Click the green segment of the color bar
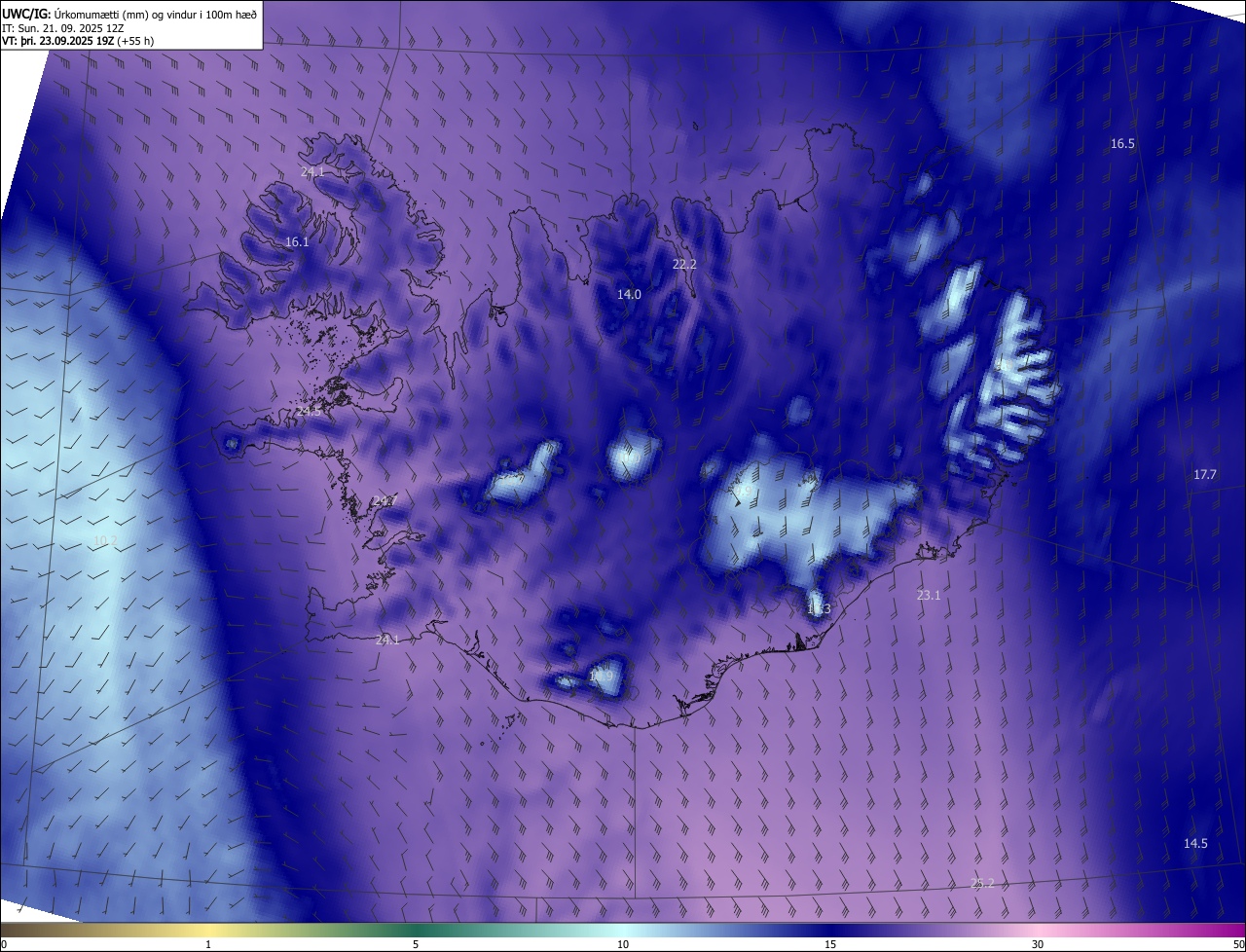Viewport: 1246px width, 952px height. [416, 931]
